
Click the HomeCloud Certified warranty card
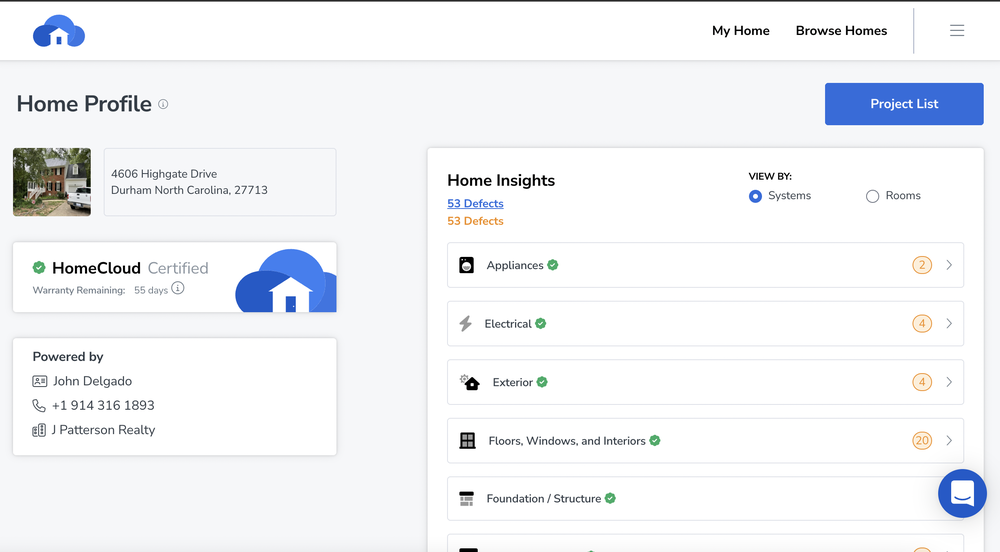pos(175,277)
